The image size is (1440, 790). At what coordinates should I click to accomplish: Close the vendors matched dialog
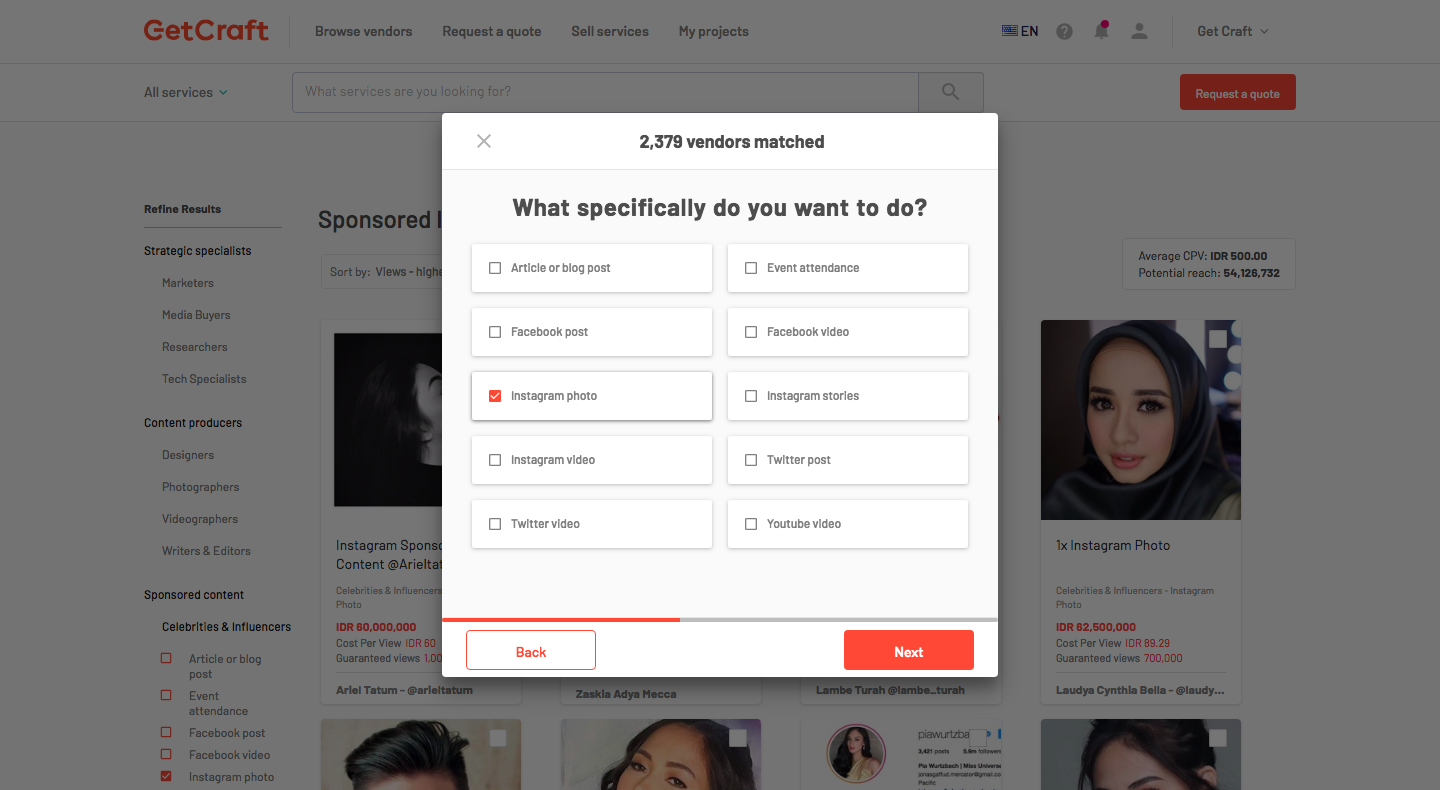point(484,141)
